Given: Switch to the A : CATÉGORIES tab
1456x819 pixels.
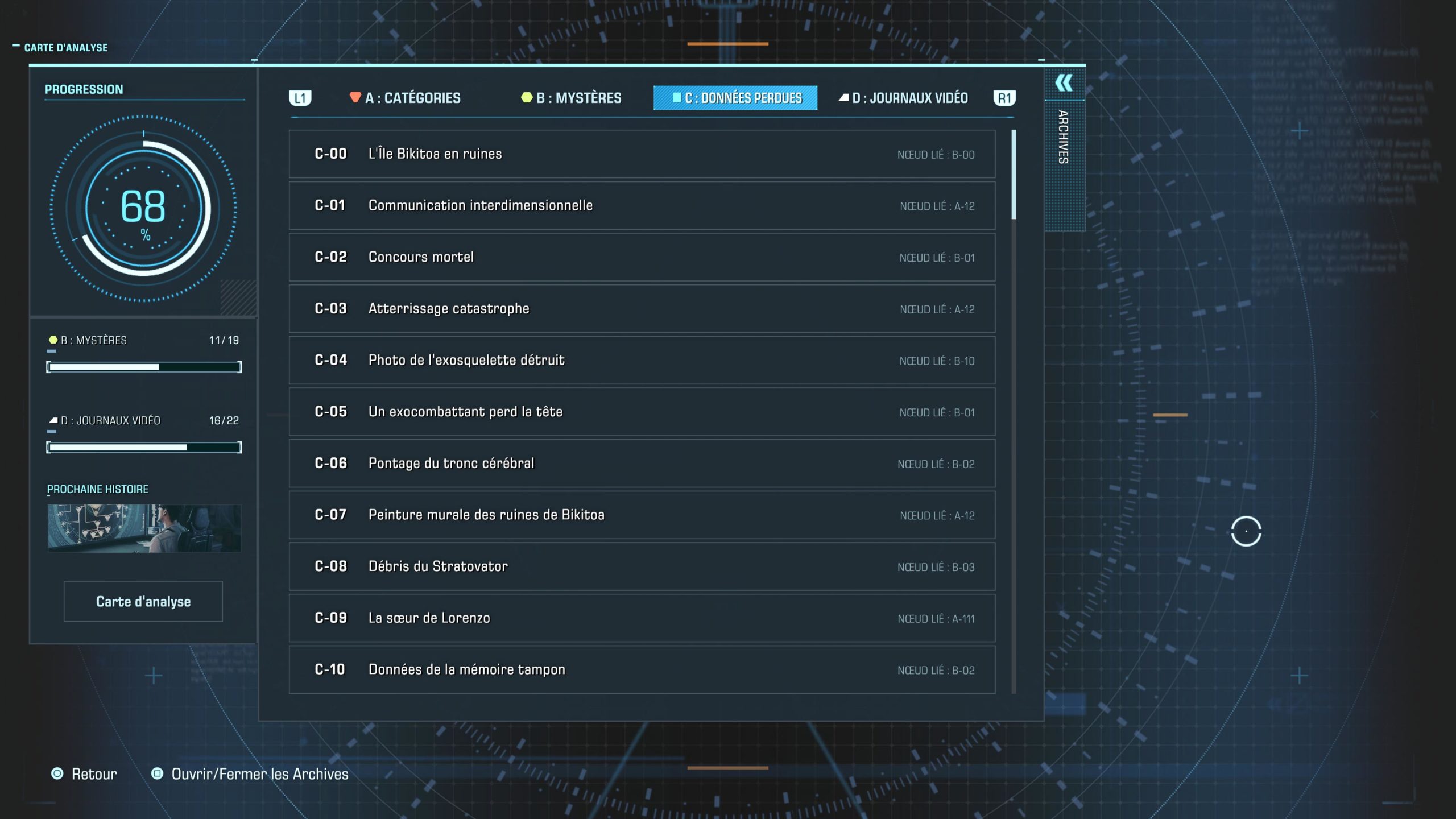Looking at the screenshot, I should click(x=405, y=98).
